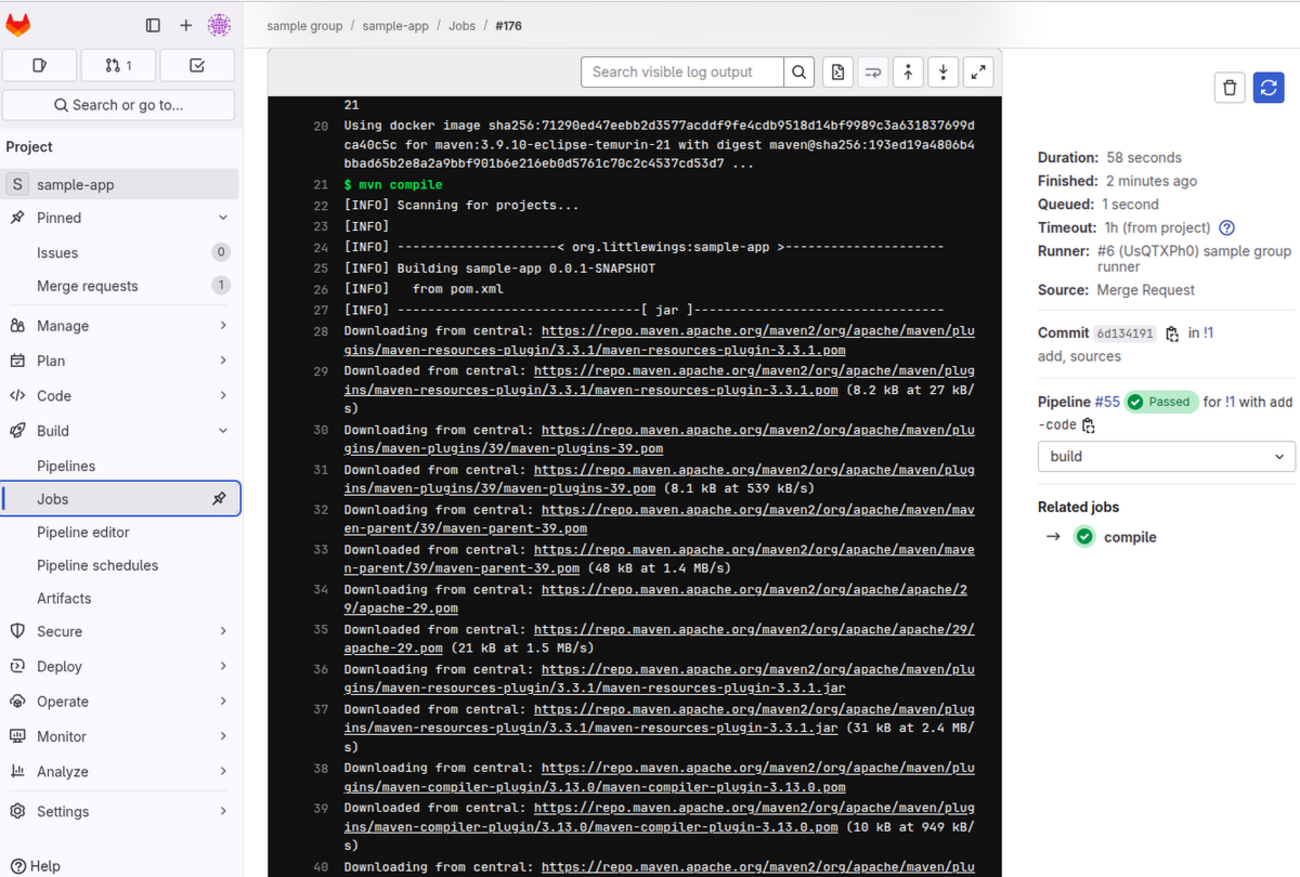Retry the job with blue refresh button
Viewport: 1300px width, 877px height.
pyautogui.click(x=1268, y=88)
